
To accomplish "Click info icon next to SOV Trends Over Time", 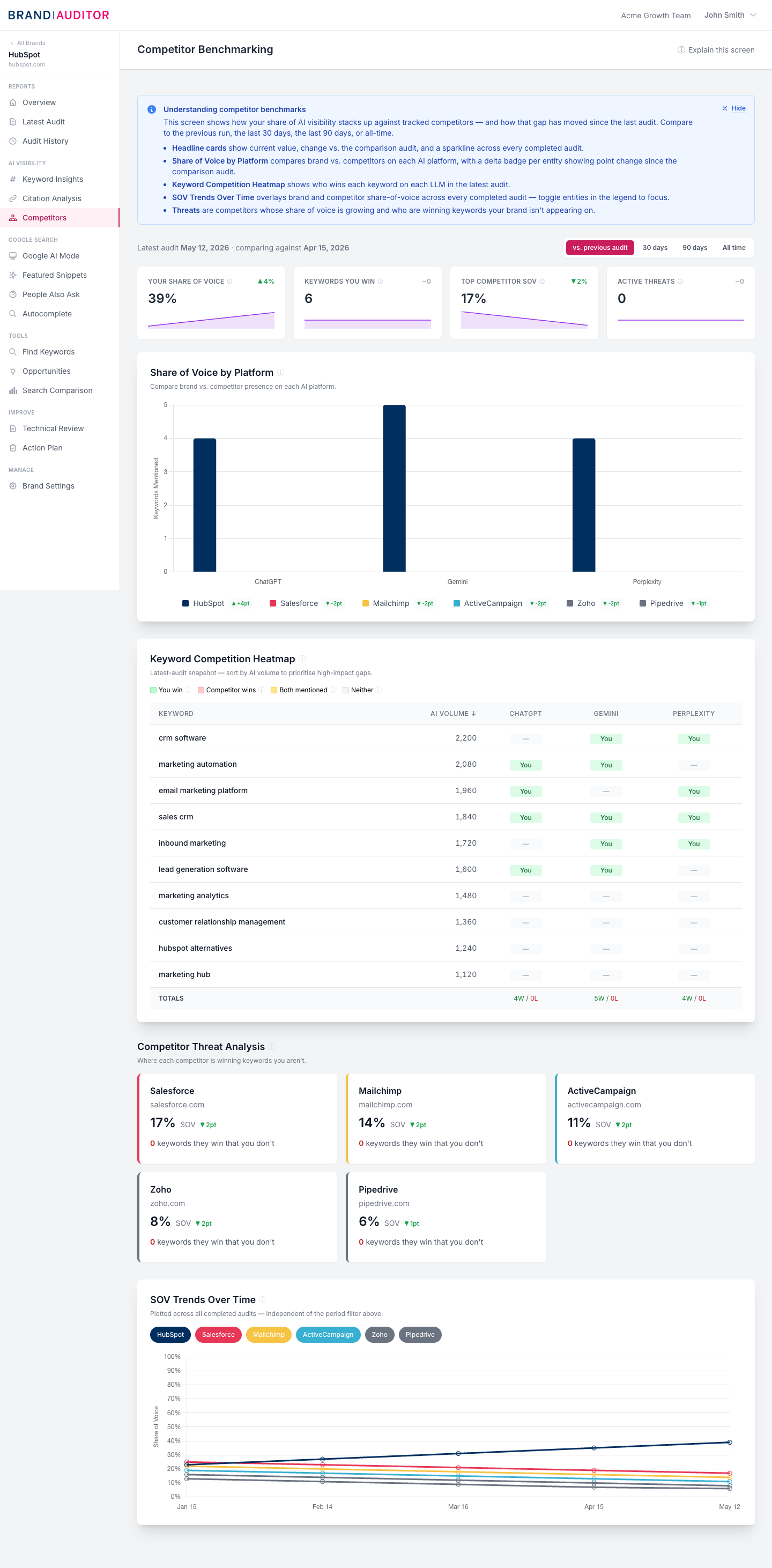I will pos(263,1299).
